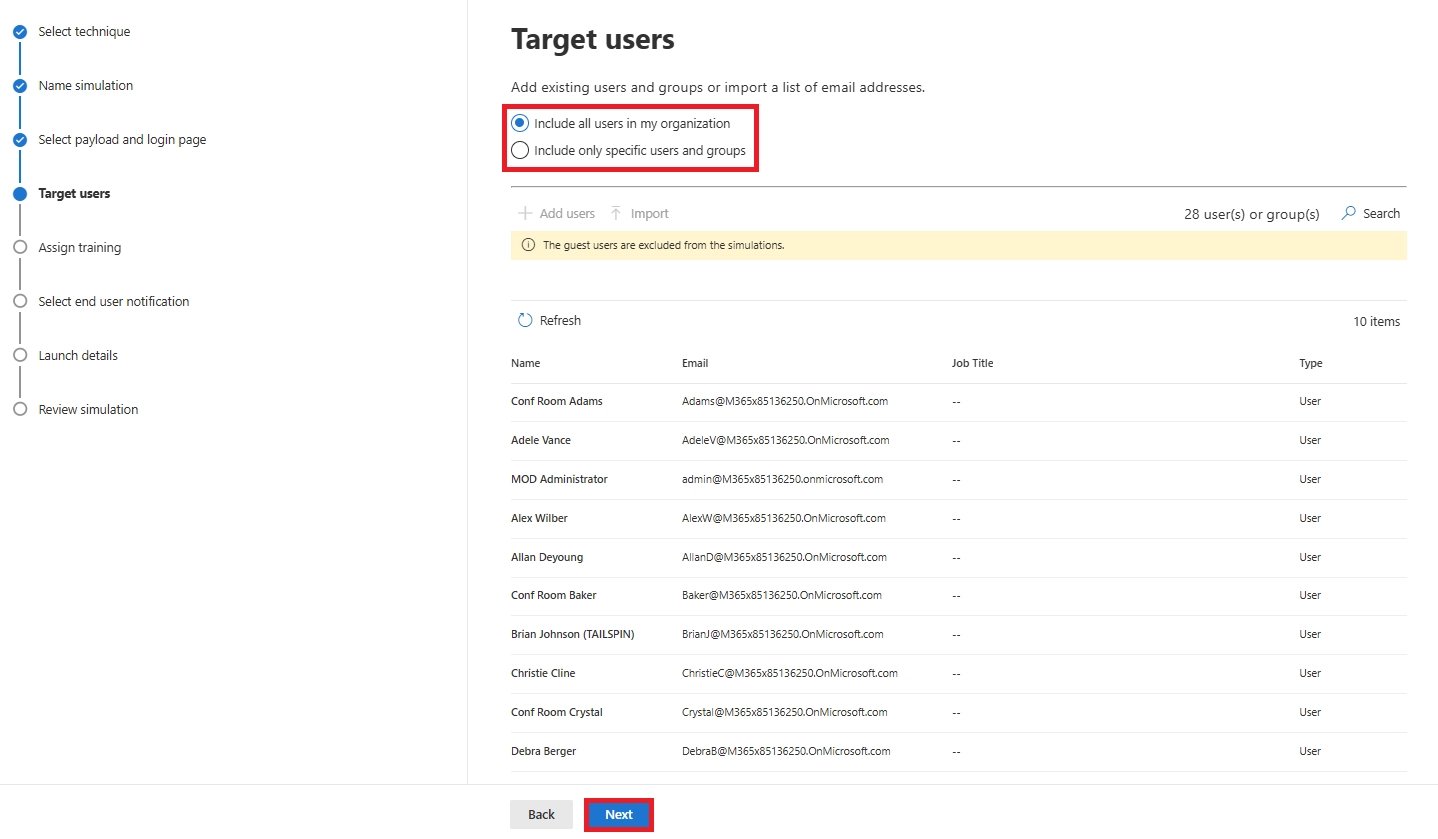Click the circle indicator beside Assign training

20,247
